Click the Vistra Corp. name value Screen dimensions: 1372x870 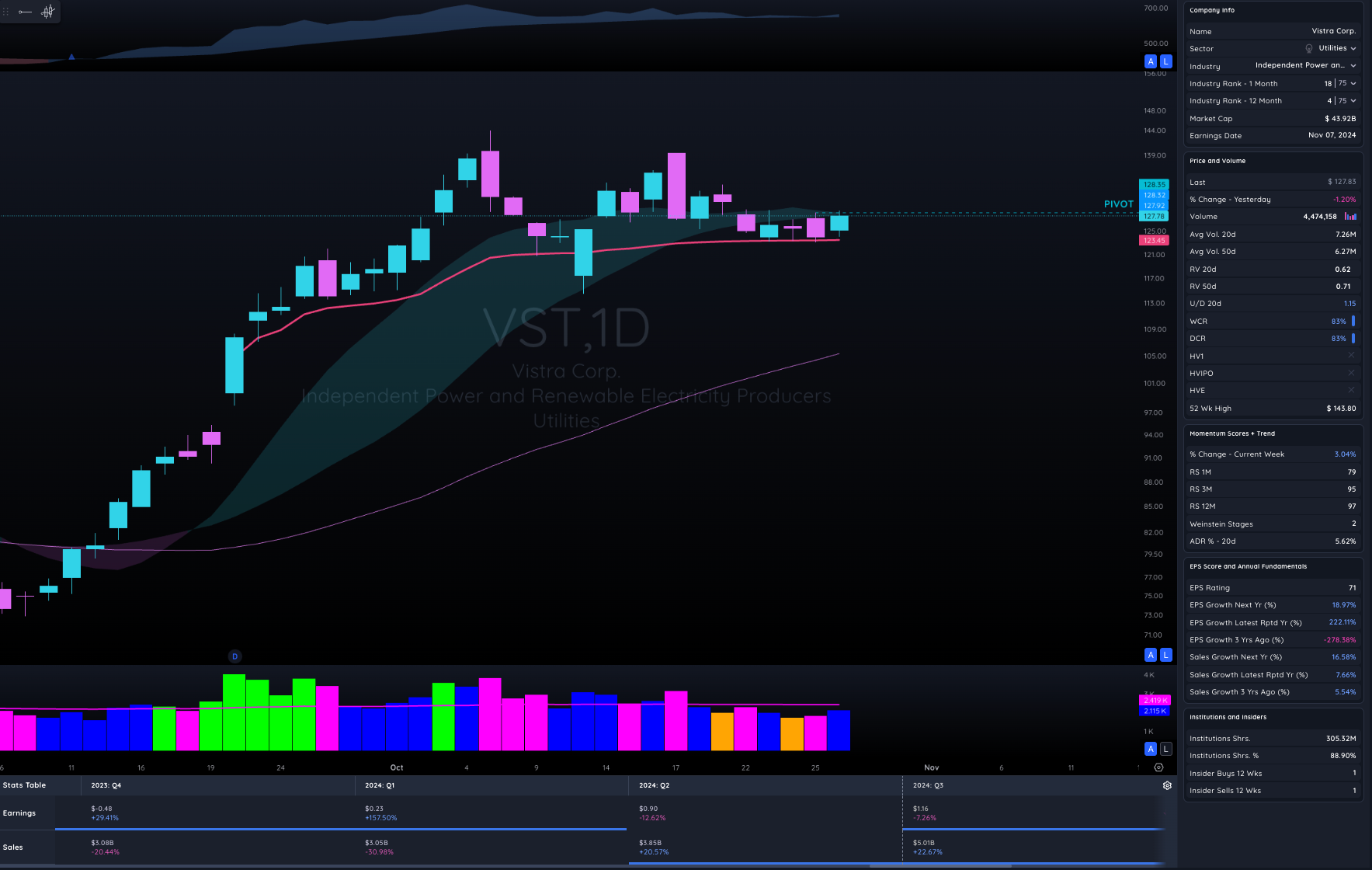[1334, 31]
